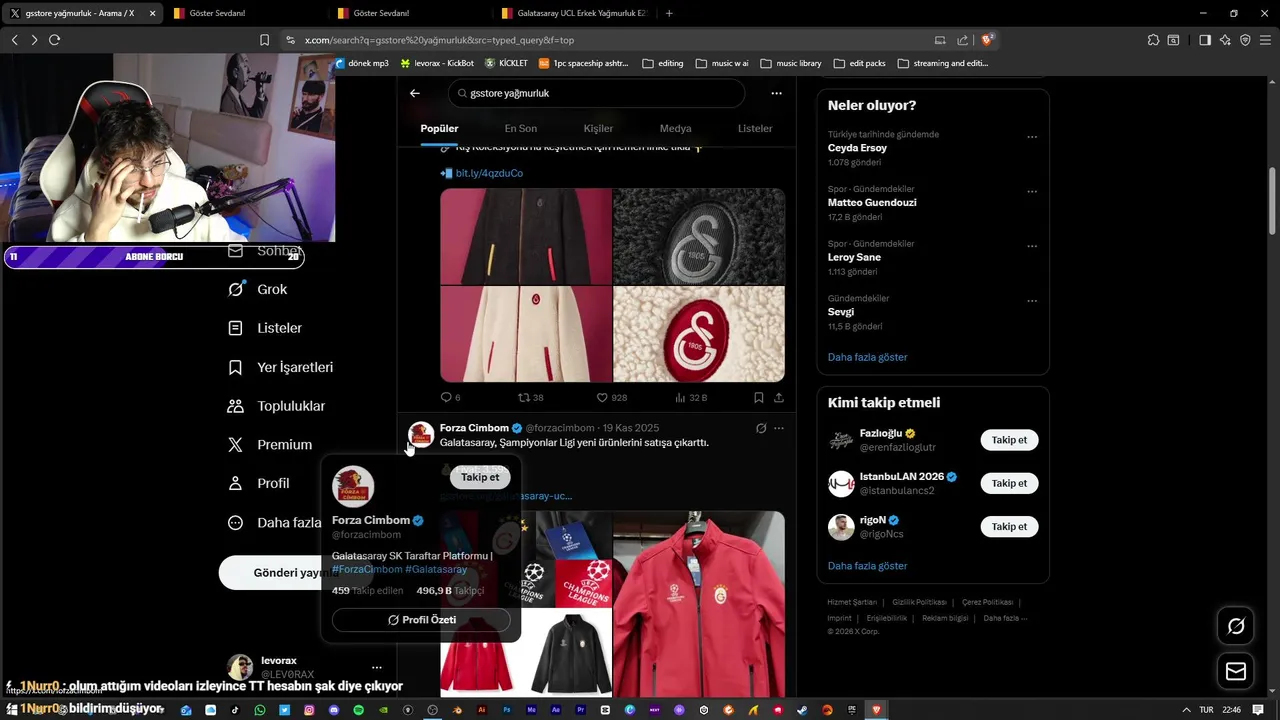Open Grok from the X sidebar
Image resolution: width=1280 pixels, height=720 pixels.
[258, 289]
